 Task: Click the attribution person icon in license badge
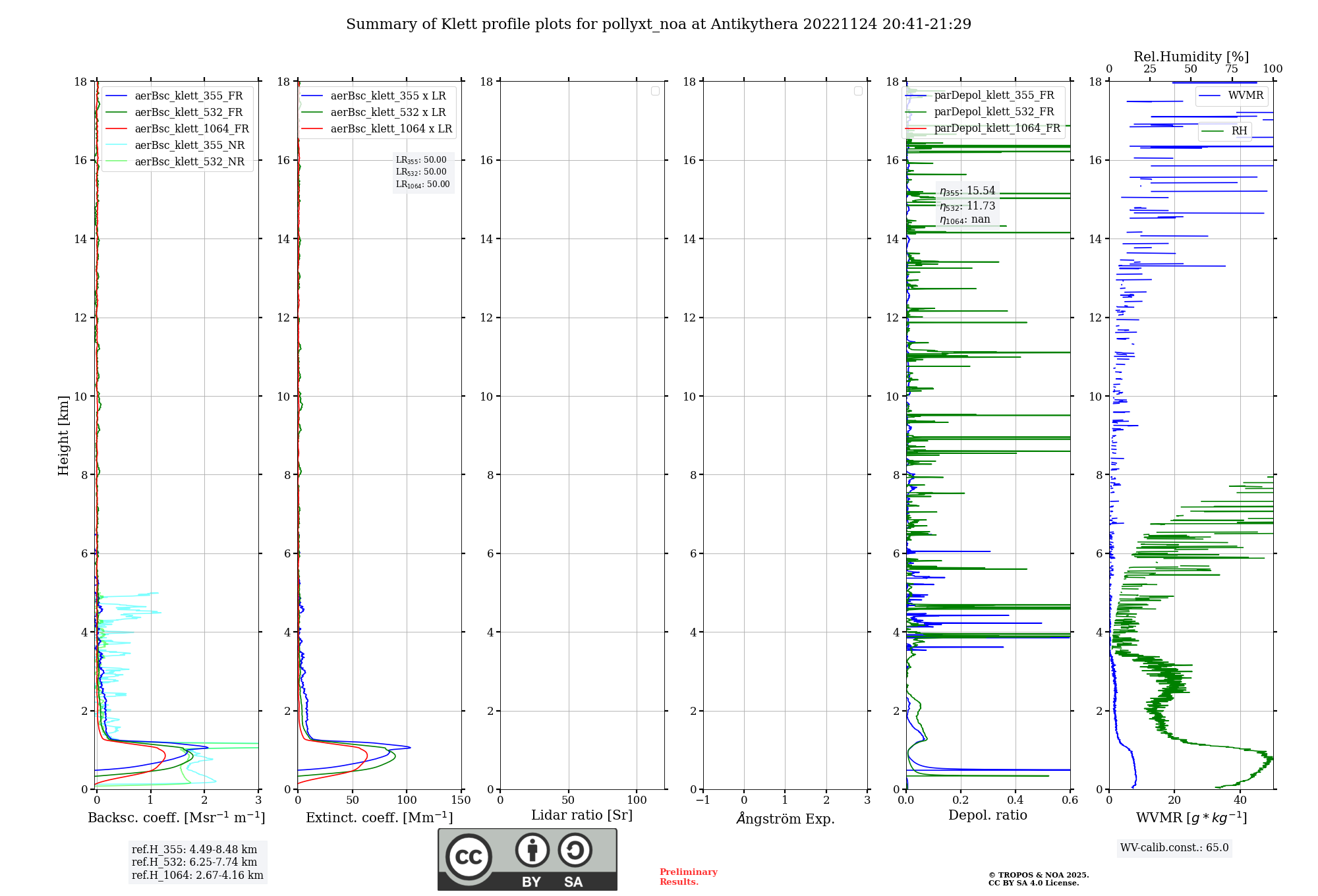532,850
